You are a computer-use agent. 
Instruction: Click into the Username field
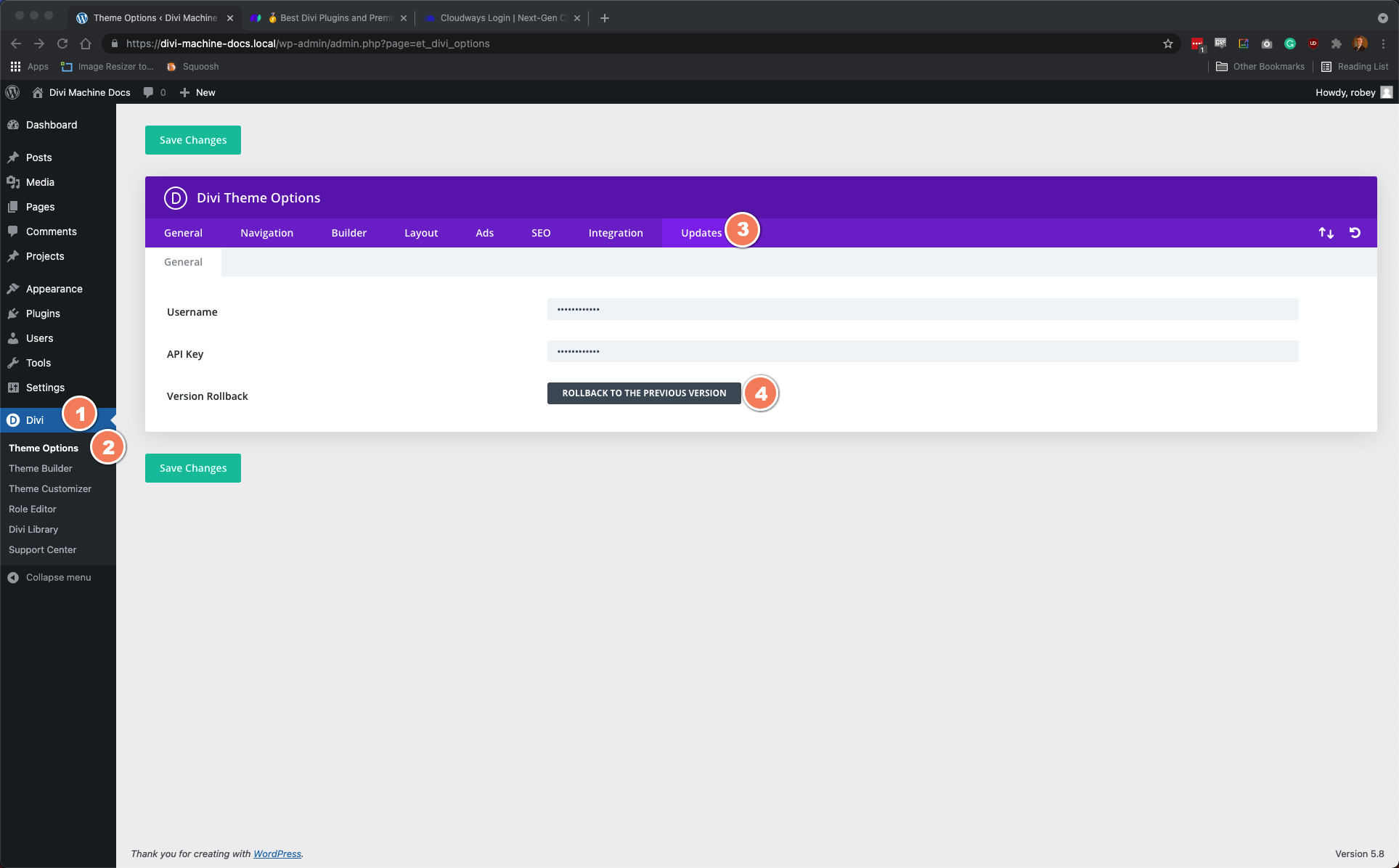click(923, 309)
